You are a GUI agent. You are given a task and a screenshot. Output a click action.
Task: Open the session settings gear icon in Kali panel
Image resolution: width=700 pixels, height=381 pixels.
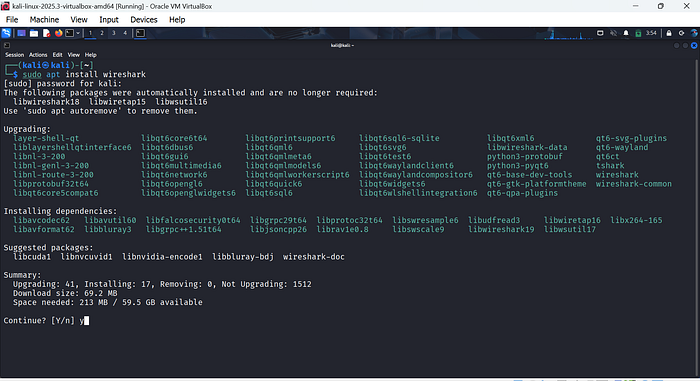(681, 33)
